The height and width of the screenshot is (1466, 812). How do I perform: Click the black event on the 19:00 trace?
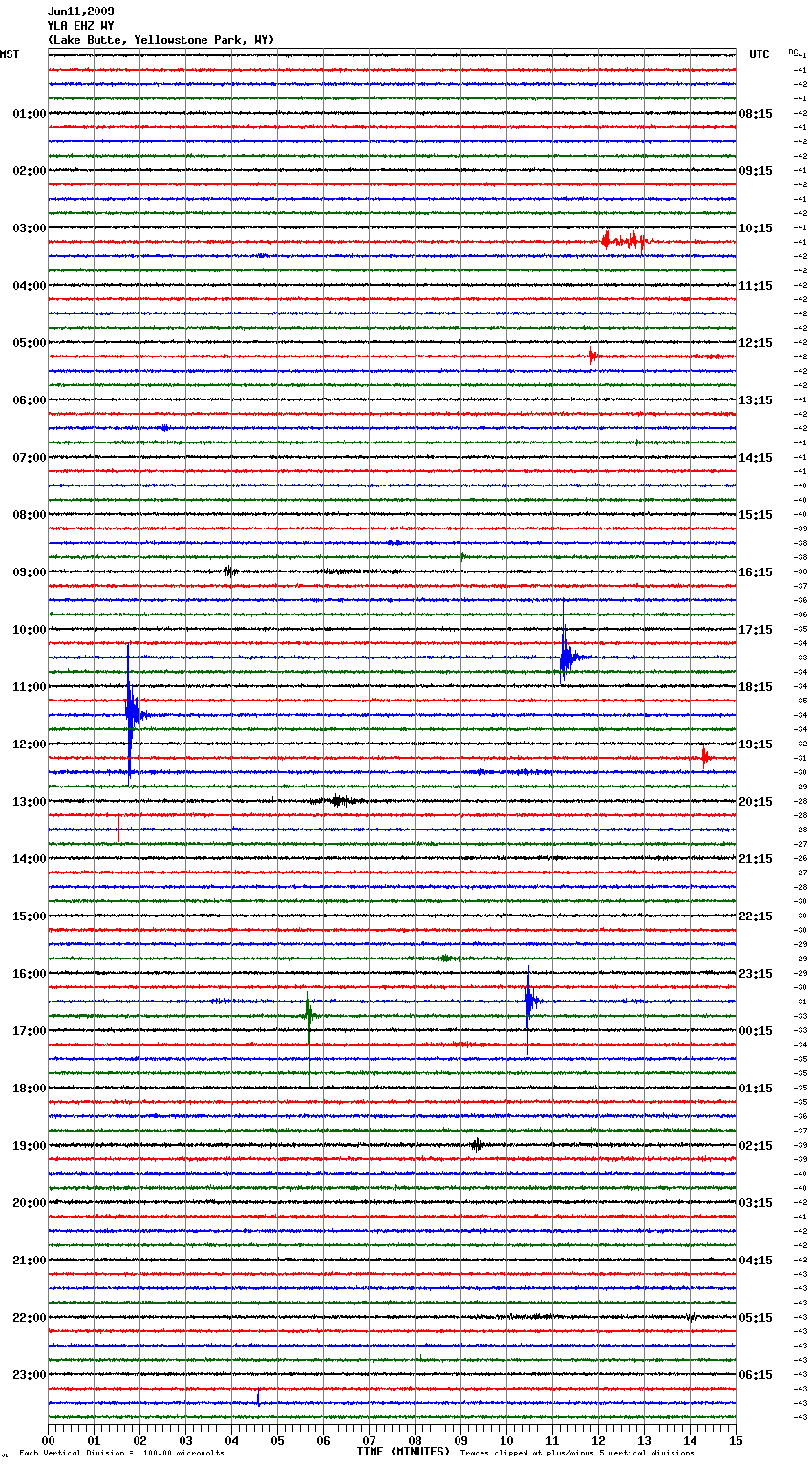tap(476, 1145)
